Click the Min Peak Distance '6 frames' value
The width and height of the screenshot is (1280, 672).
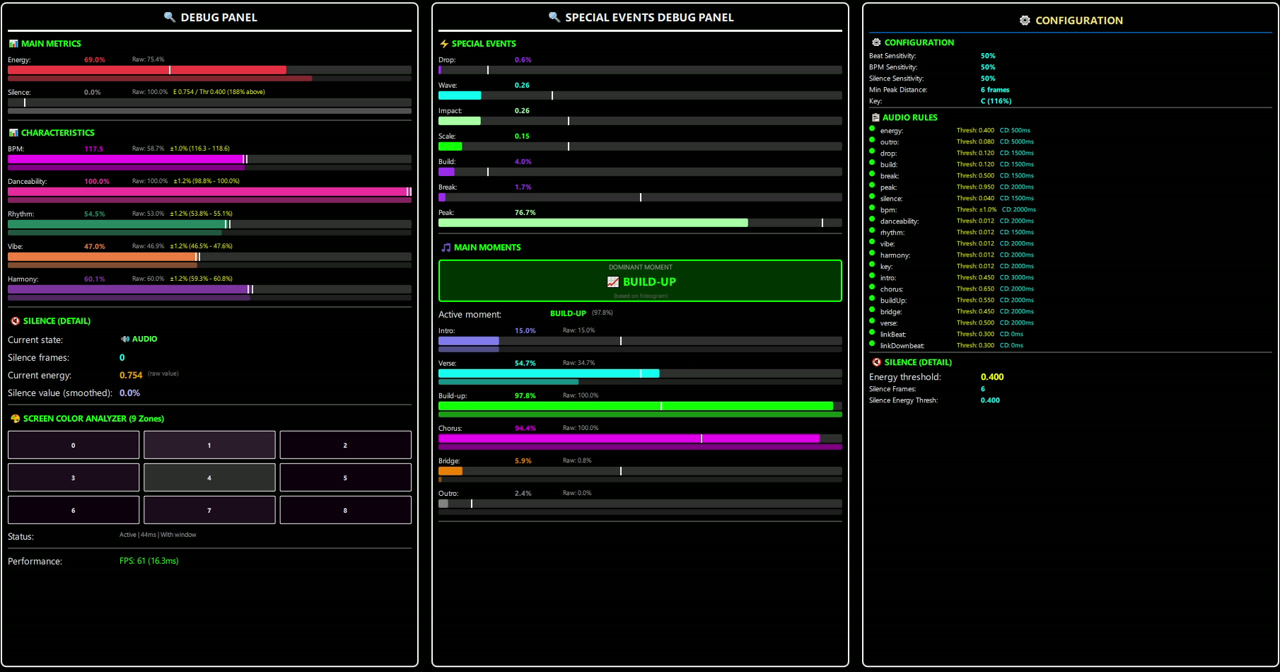996,90
